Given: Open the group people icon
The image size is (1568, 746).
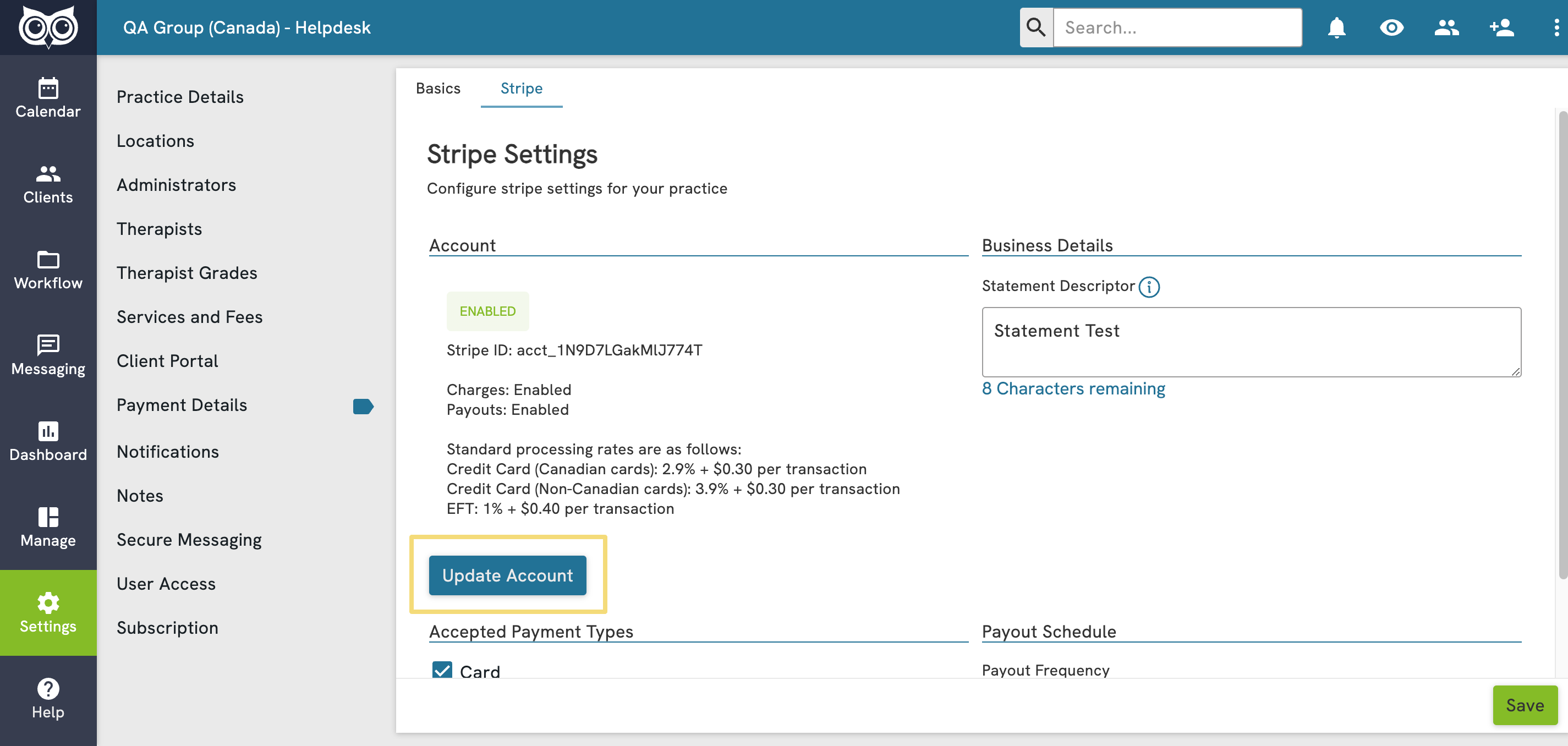Looking at the screenshot, I should pos(1446,28).
